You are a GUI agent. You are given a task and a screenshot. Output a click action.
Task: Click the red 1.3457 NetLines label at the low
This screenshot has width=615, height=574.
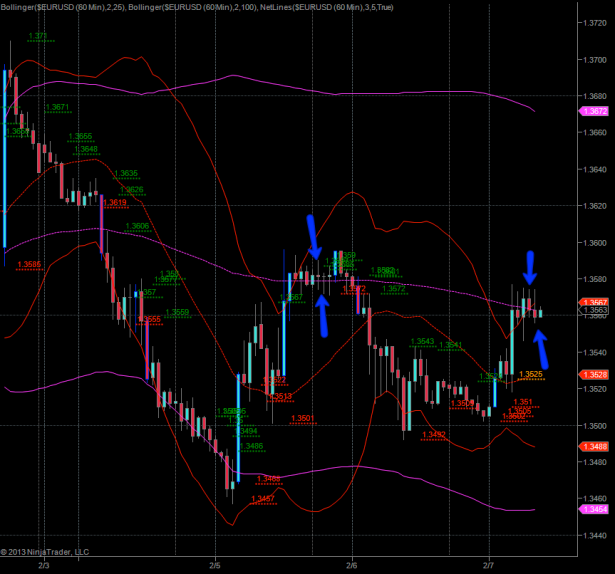tap(263, 498)
